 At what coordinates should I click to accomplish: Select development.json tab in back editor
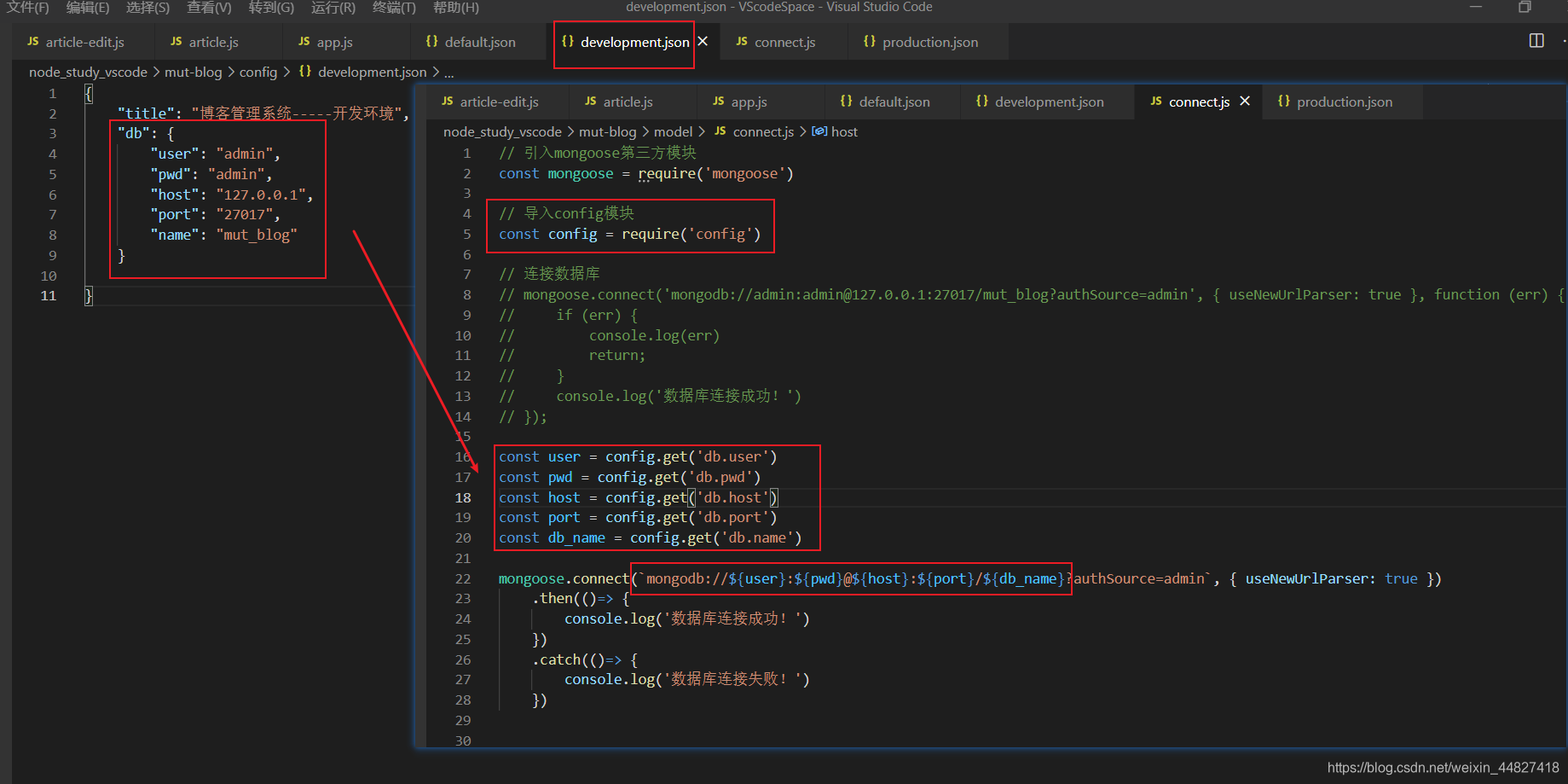click(x=634, y=42)
